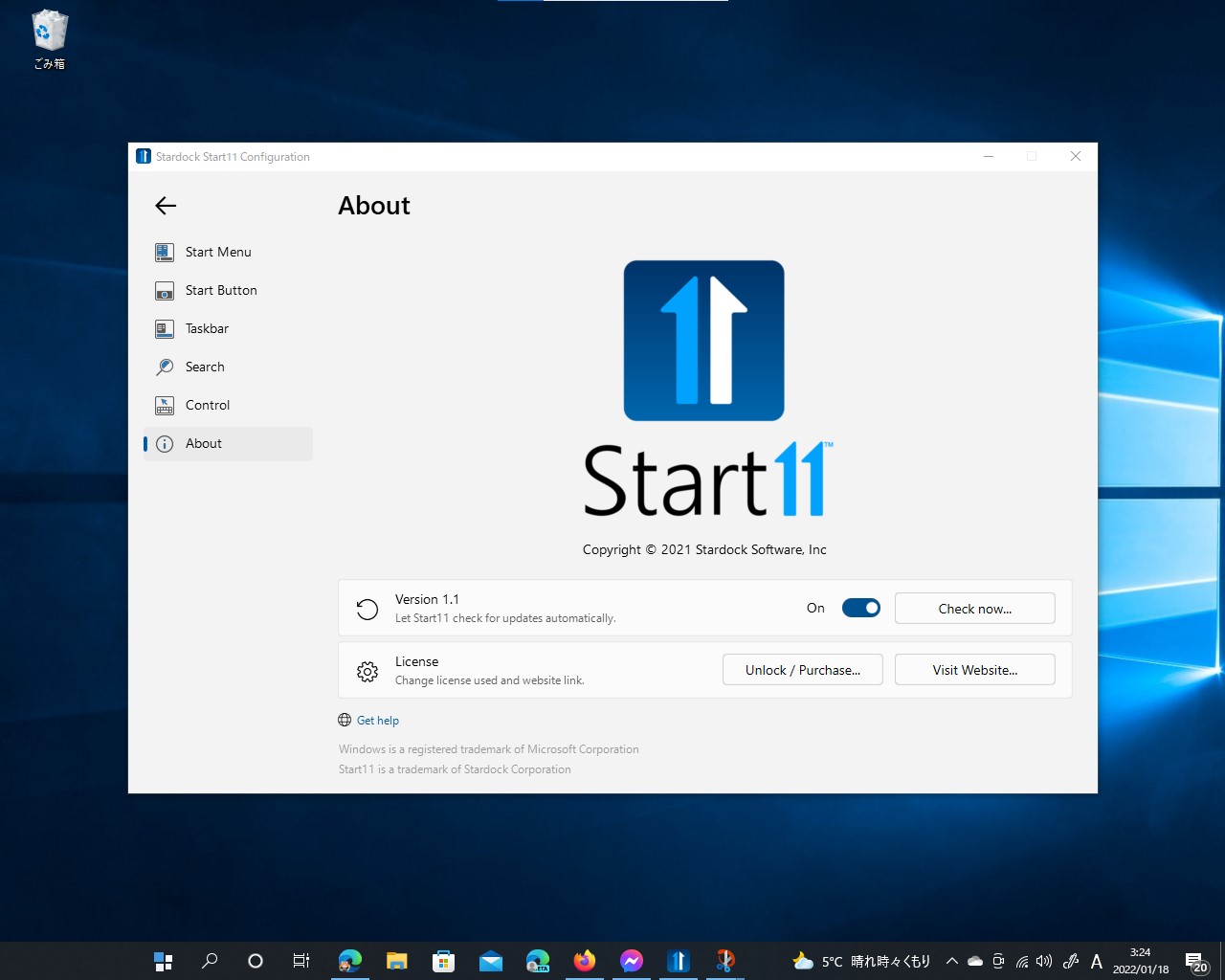Open Start11 from the taskbar icon

tap(679, 960)
